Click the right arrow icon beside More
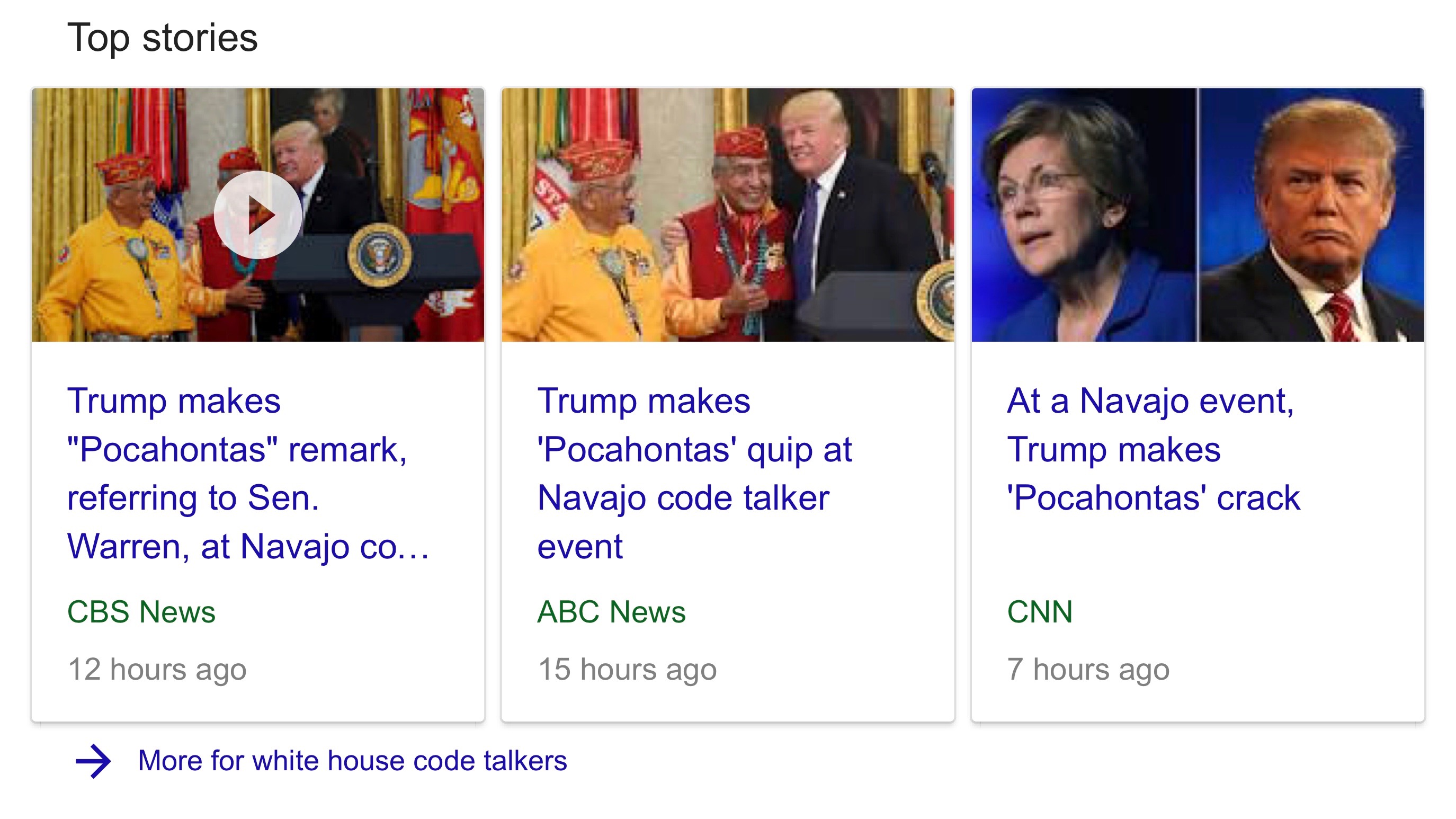1456x819 pixels. (93, 761)
